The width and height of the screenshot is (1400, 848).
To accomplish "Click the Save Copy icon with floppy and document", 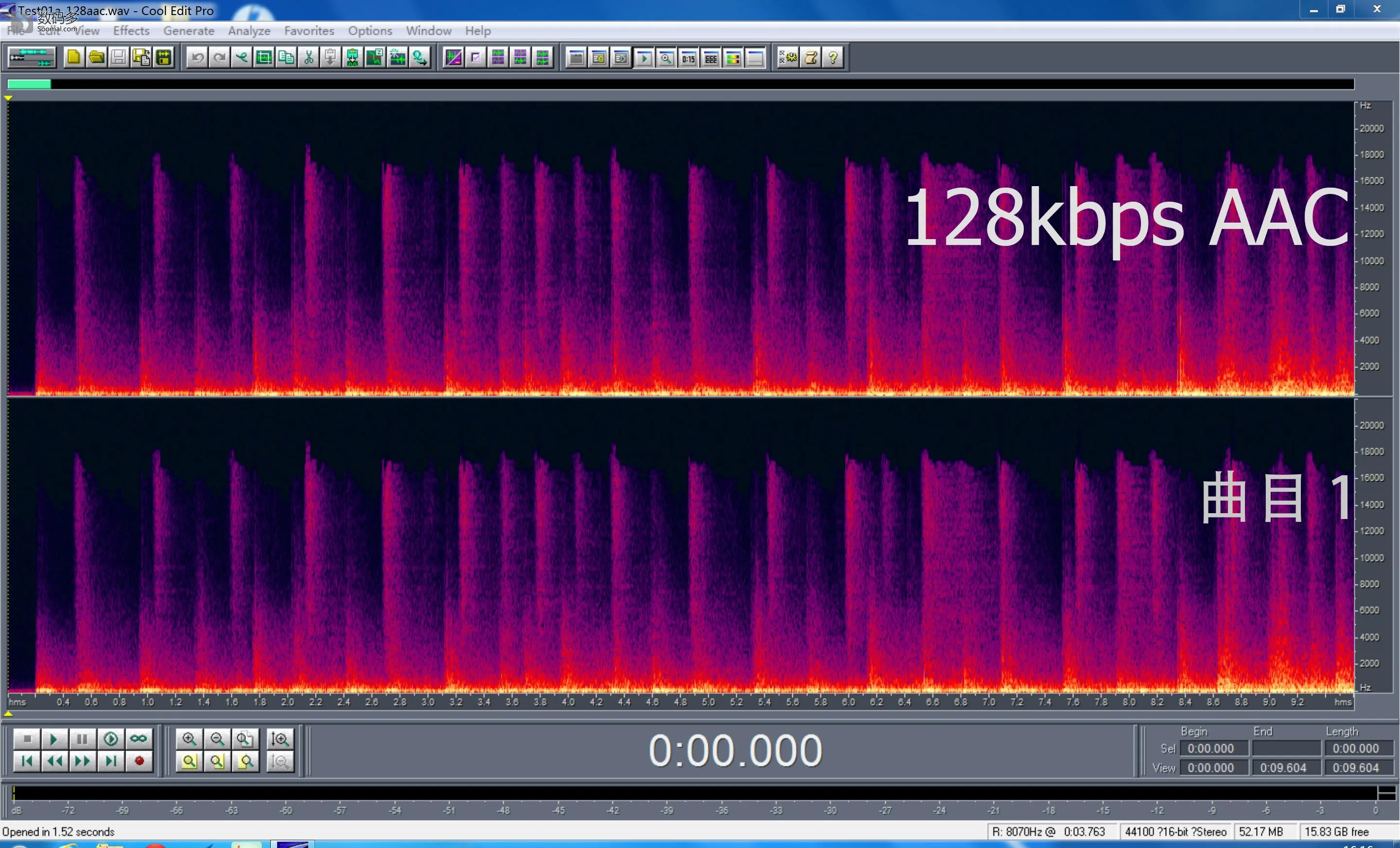I will (x=141, y=57).
